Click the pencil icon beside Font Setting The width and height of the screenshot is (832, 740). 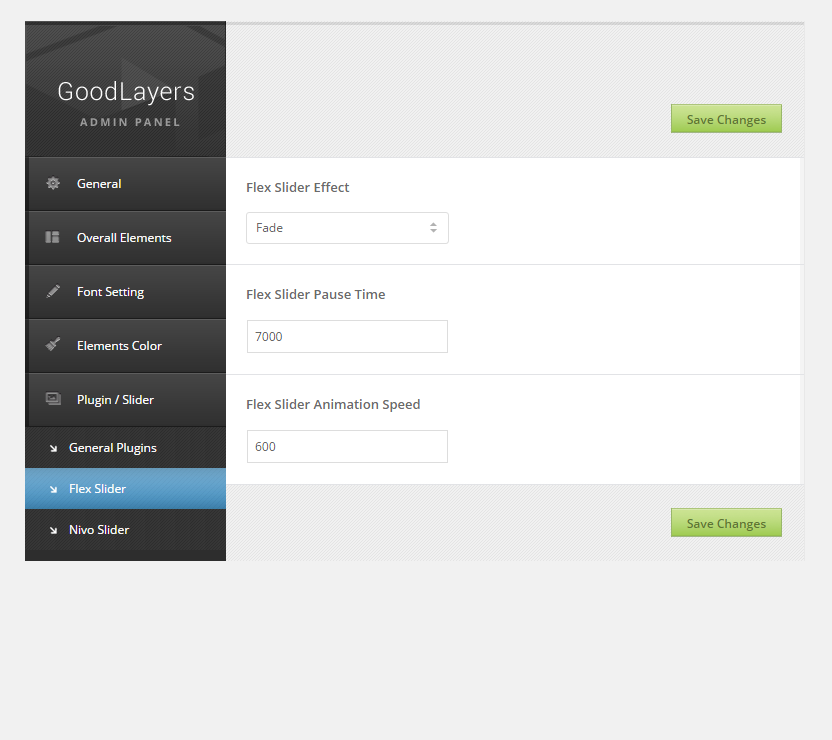[x=53, y=292]
